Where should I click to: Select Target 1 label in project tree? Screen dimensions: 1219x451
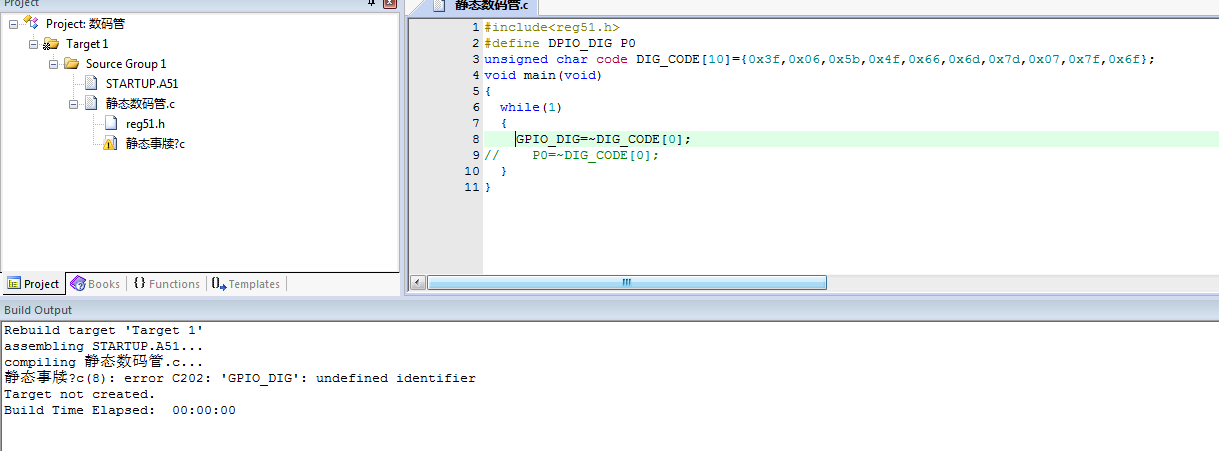coord(87,44)
